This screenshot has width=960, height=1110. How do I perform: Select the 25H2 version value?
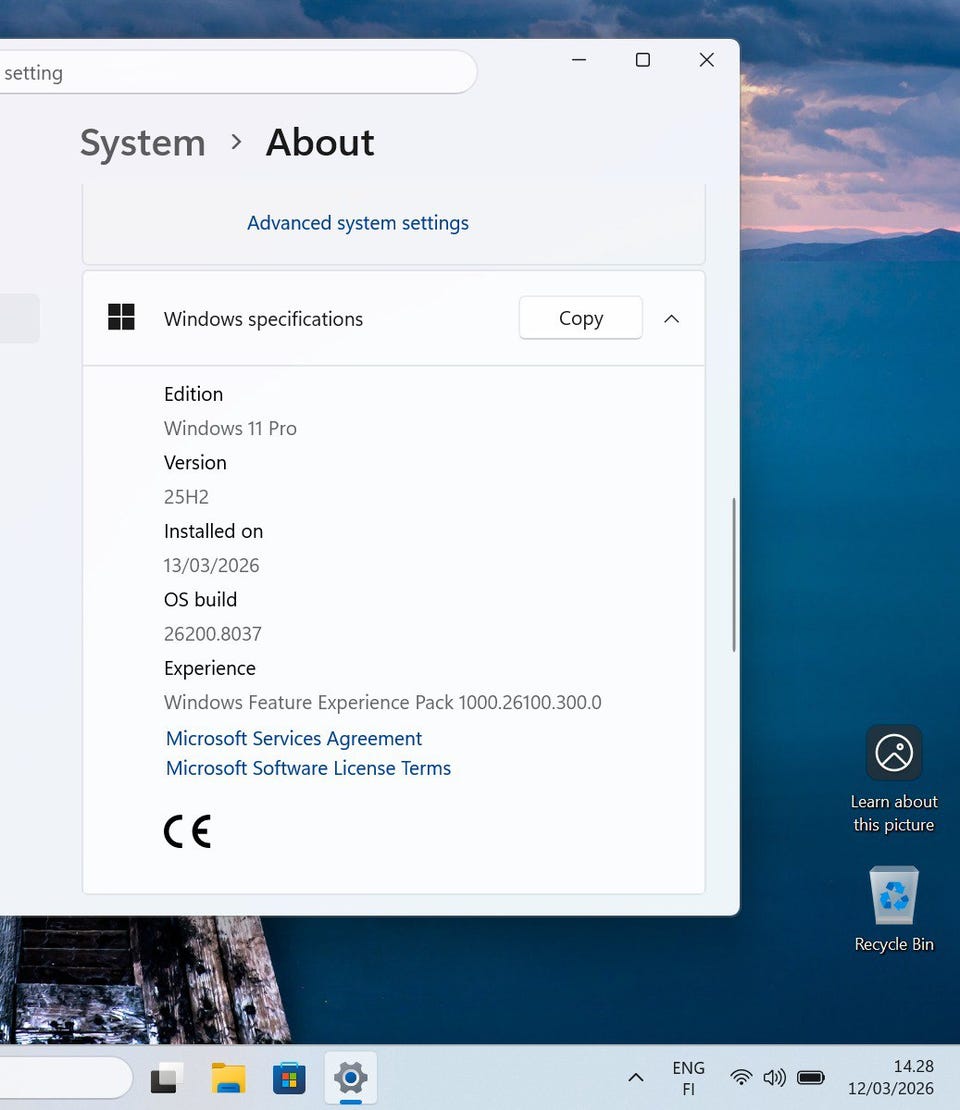(x=186, y=497)
